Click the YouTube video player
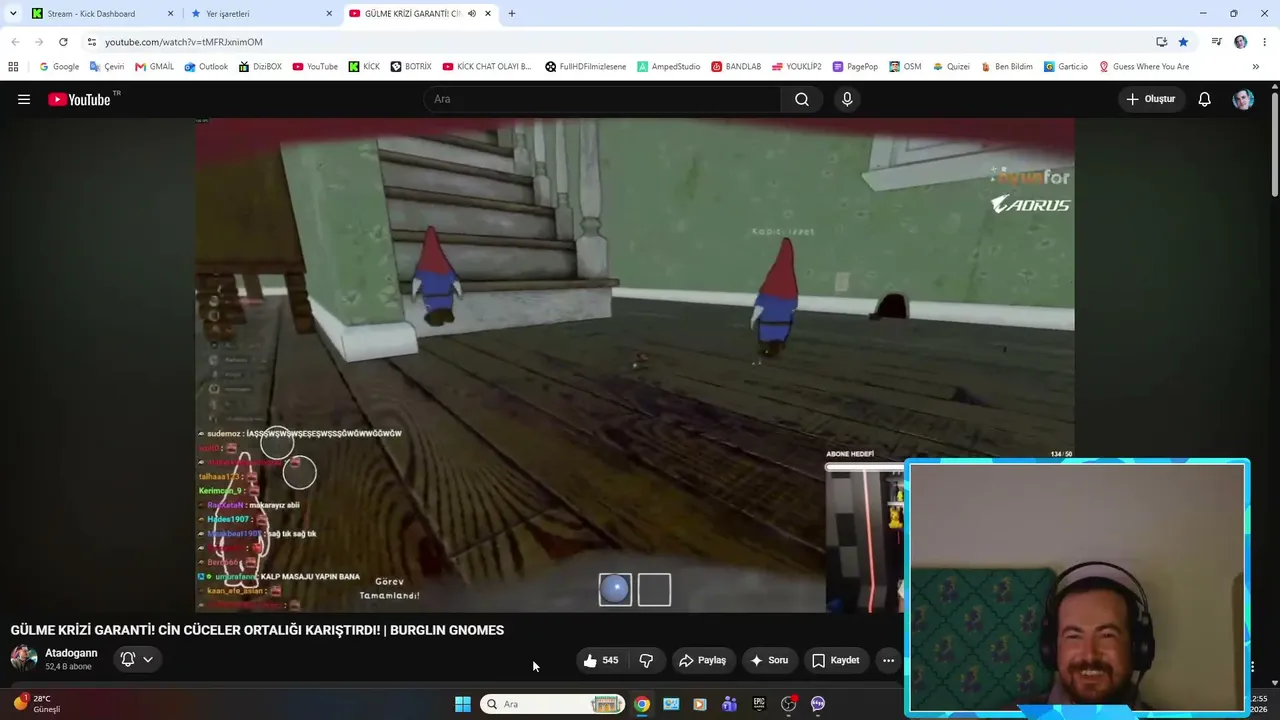Screen dimensions: 1280x720 tap(635, 365)
